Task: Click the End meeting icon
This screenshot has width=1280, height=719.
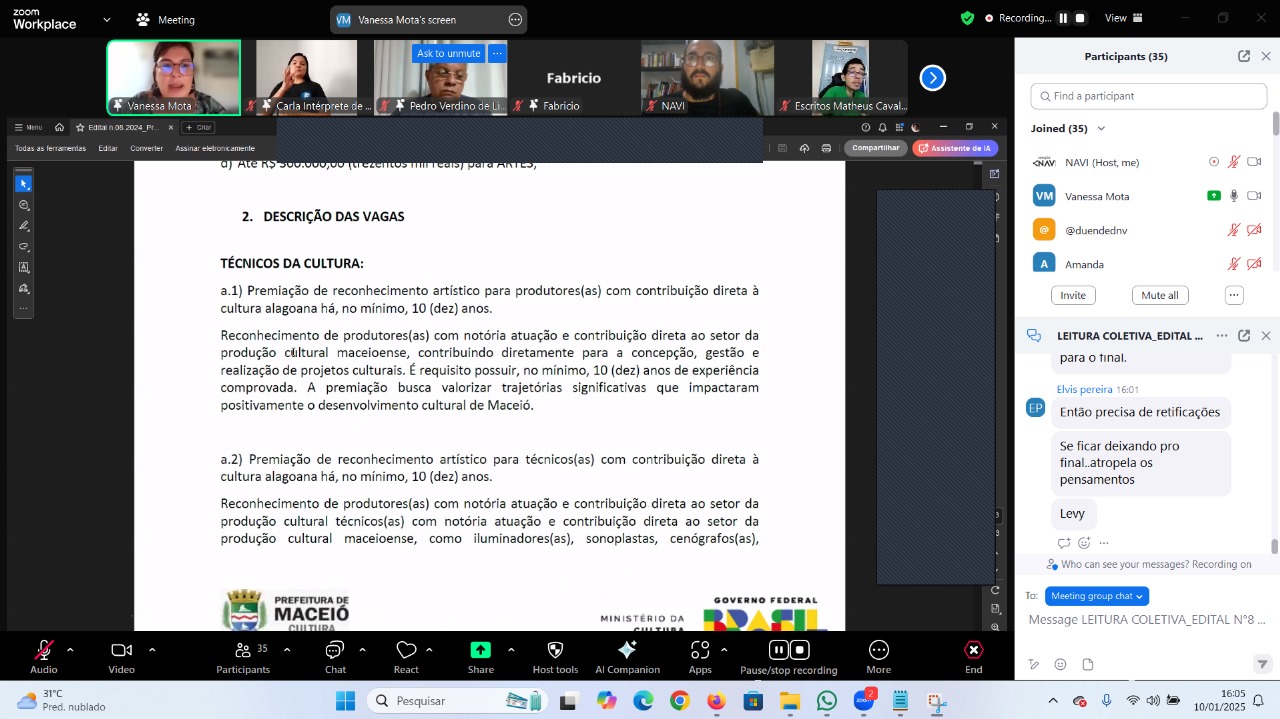Action: coord(973,651)
